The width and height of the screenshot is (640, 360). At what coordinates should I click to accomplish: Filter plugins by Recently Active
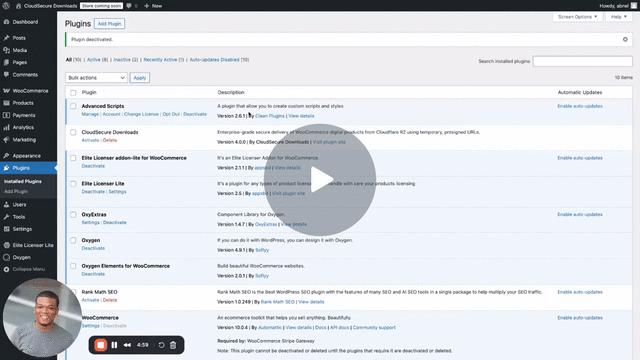point(160,60)
